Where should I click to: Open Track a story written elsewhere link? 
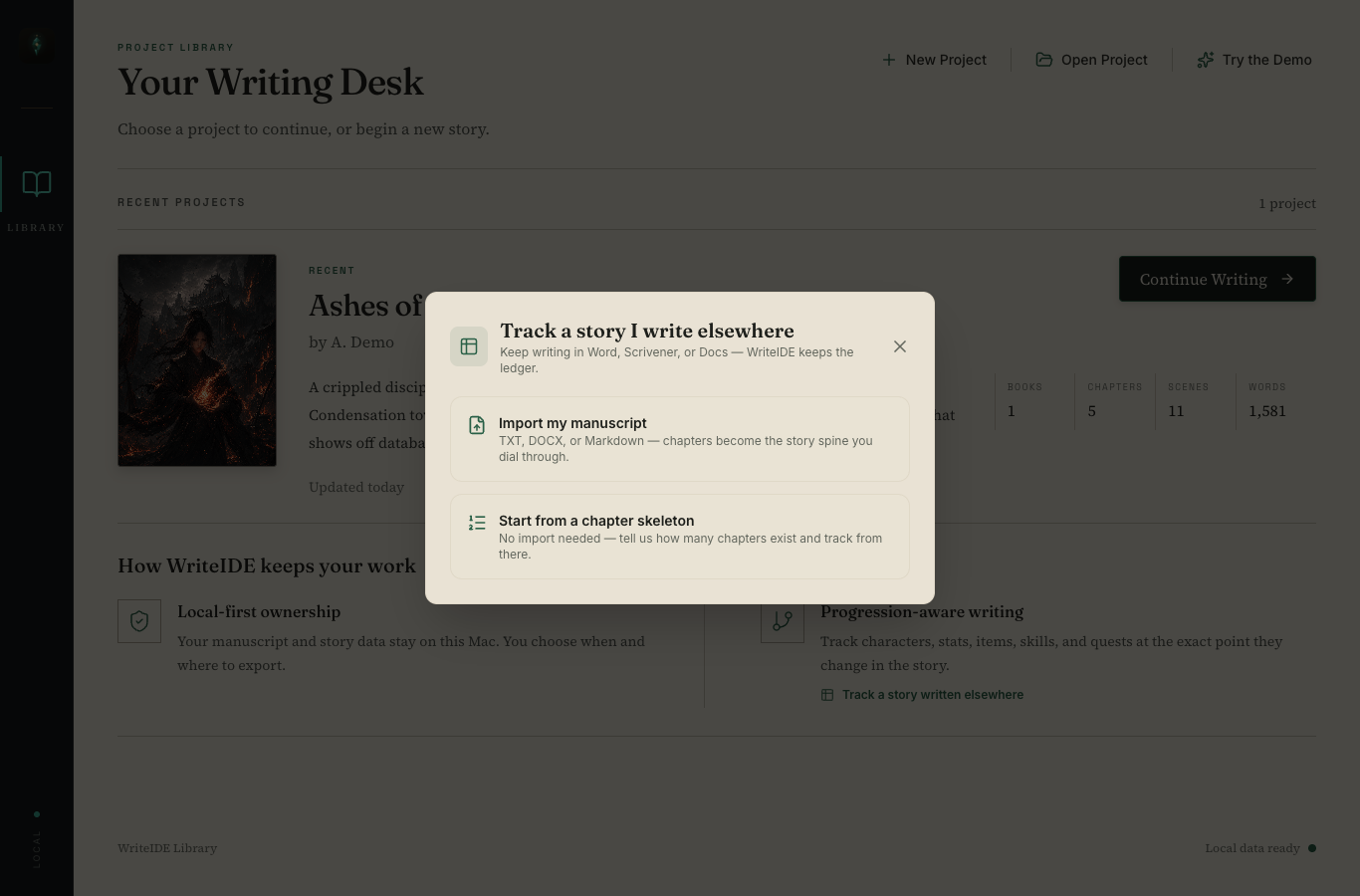click(922, 695)
